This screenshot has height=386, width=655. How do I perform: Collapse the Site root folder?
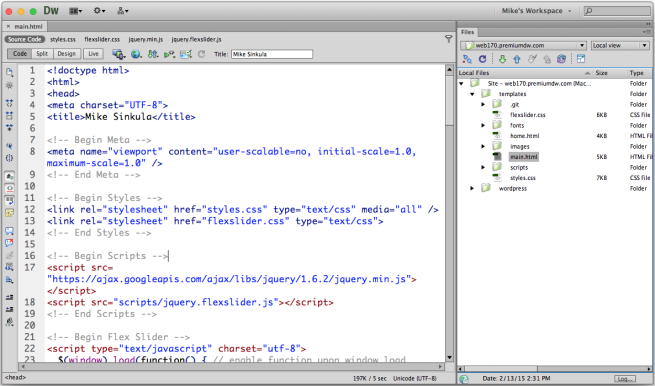point(462,84)
